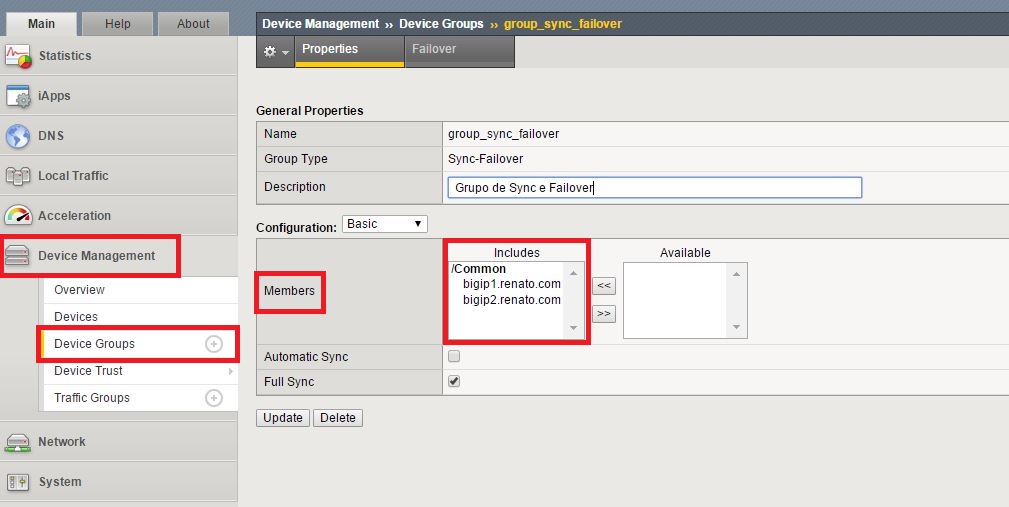Open the Help tab

[118, 24]
